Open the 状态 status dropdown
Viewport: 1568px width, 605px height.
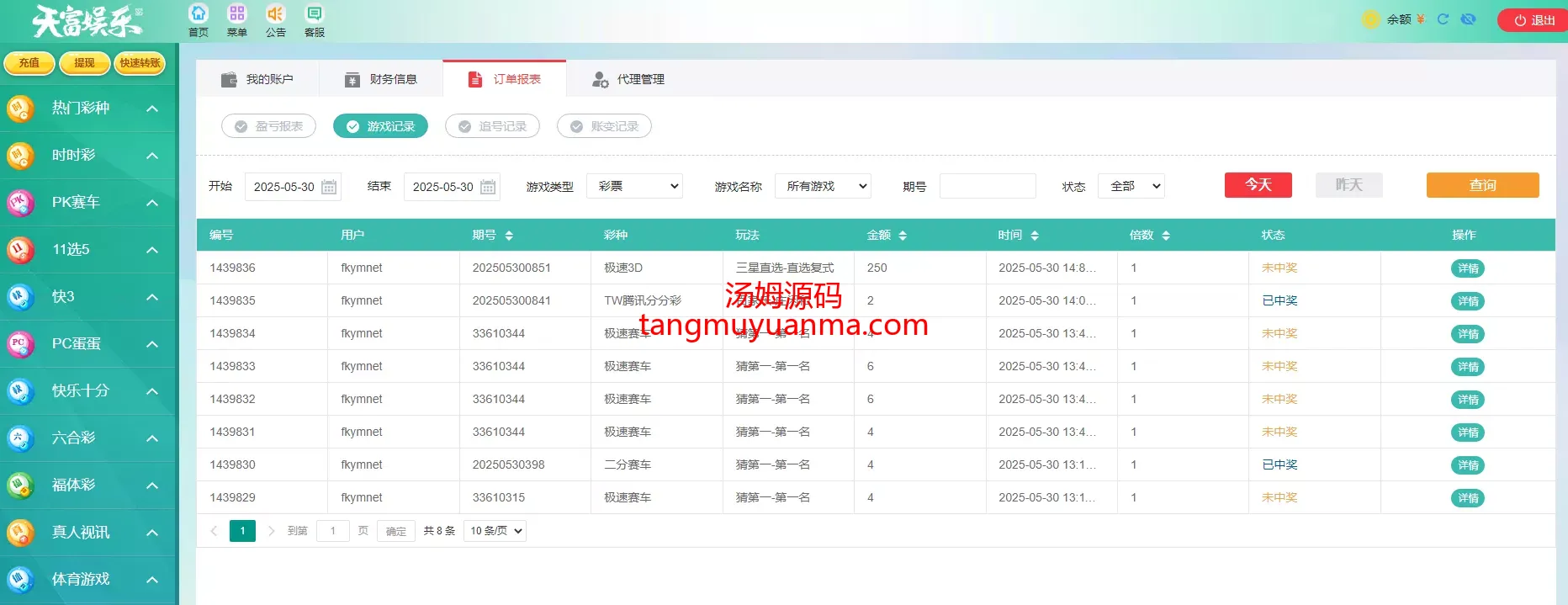(x=1131, y=186)
